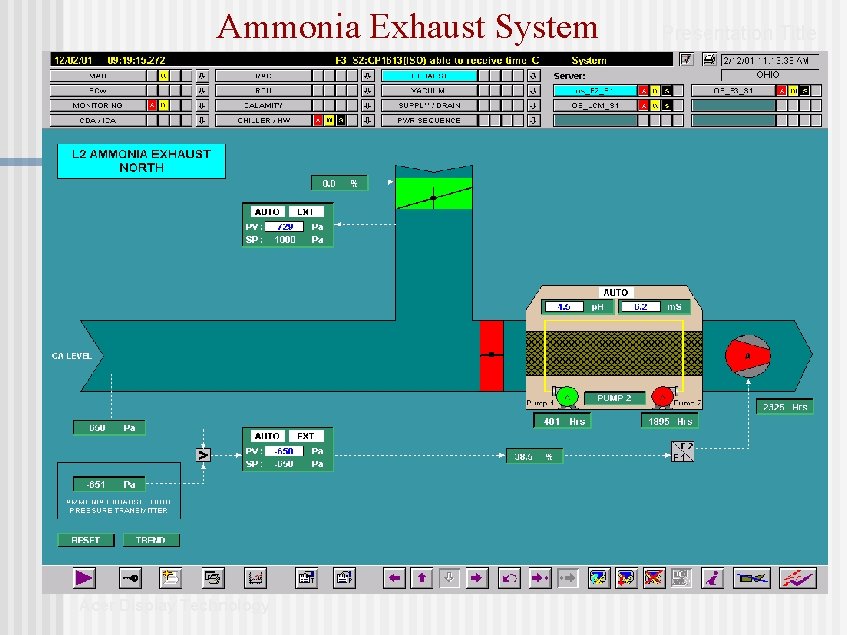This screenshot has height=635, width=847.
Task: Click red A alarm box in MONITORING row
Action: (x=152, y=105)
